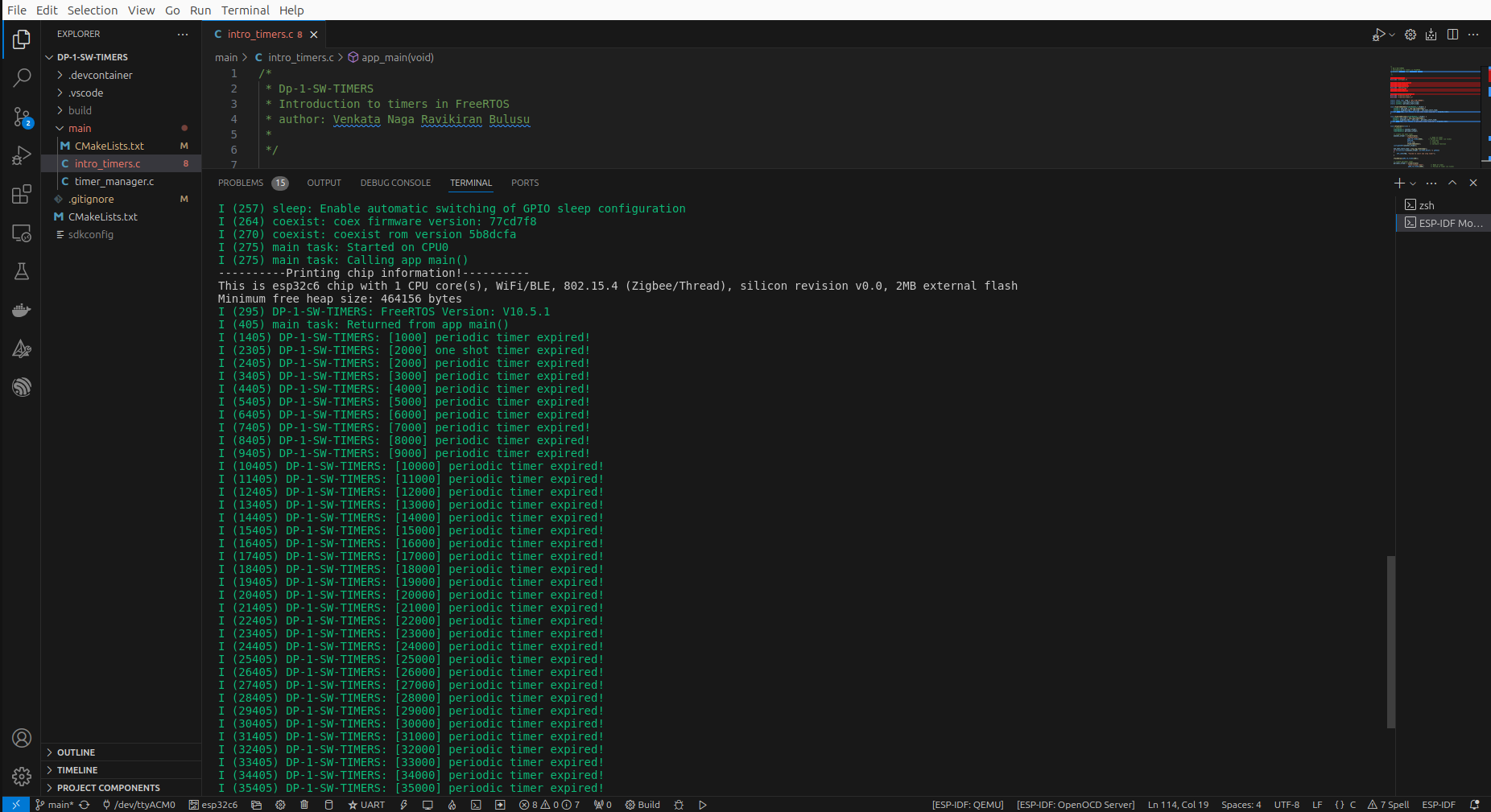Open the Testing flask view
This screenshot has height=812, width=1491.
point(22,271)
